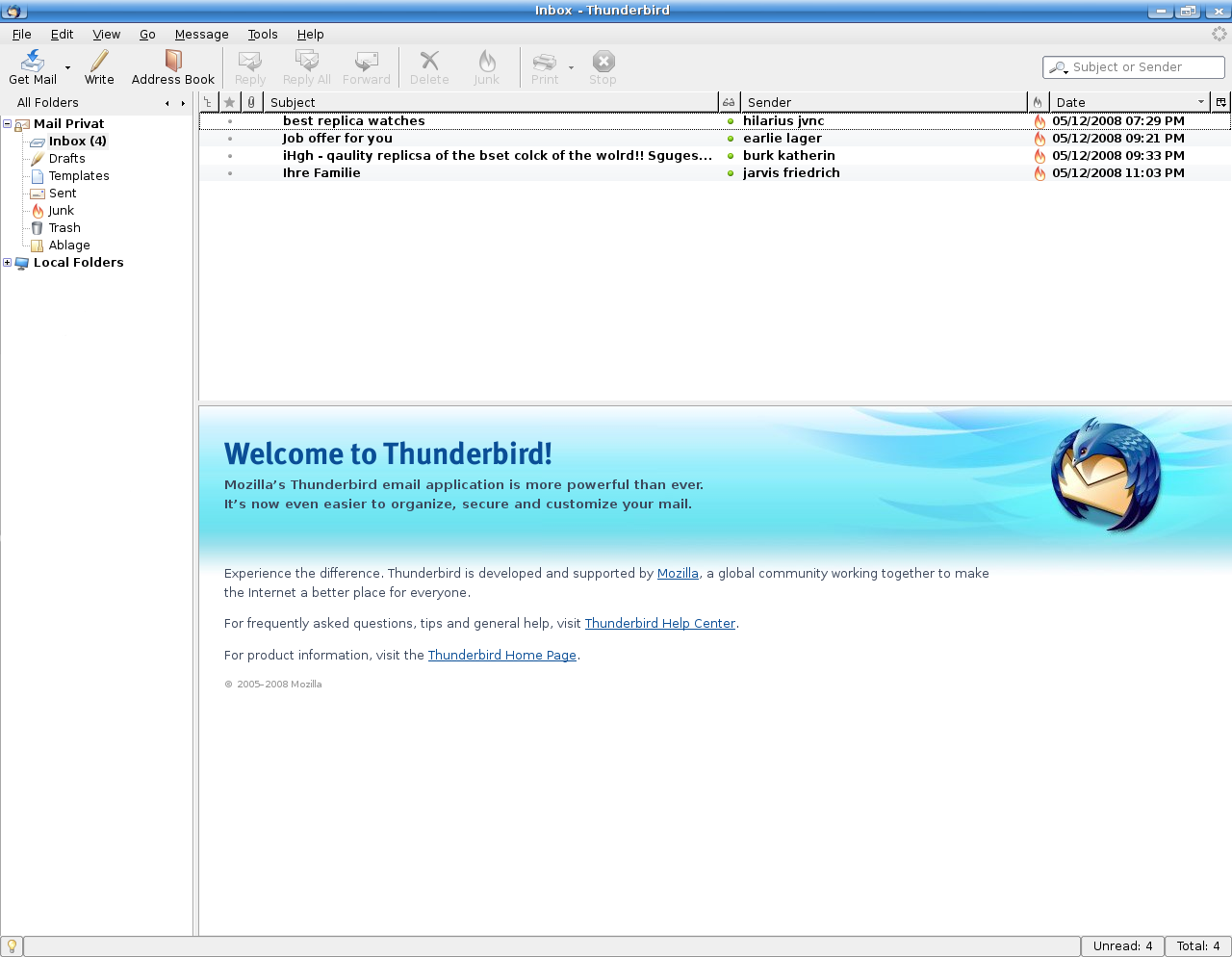The image size is (1232, 957).
Task: Open the Help menu
Action: click(x=310, y=34)
